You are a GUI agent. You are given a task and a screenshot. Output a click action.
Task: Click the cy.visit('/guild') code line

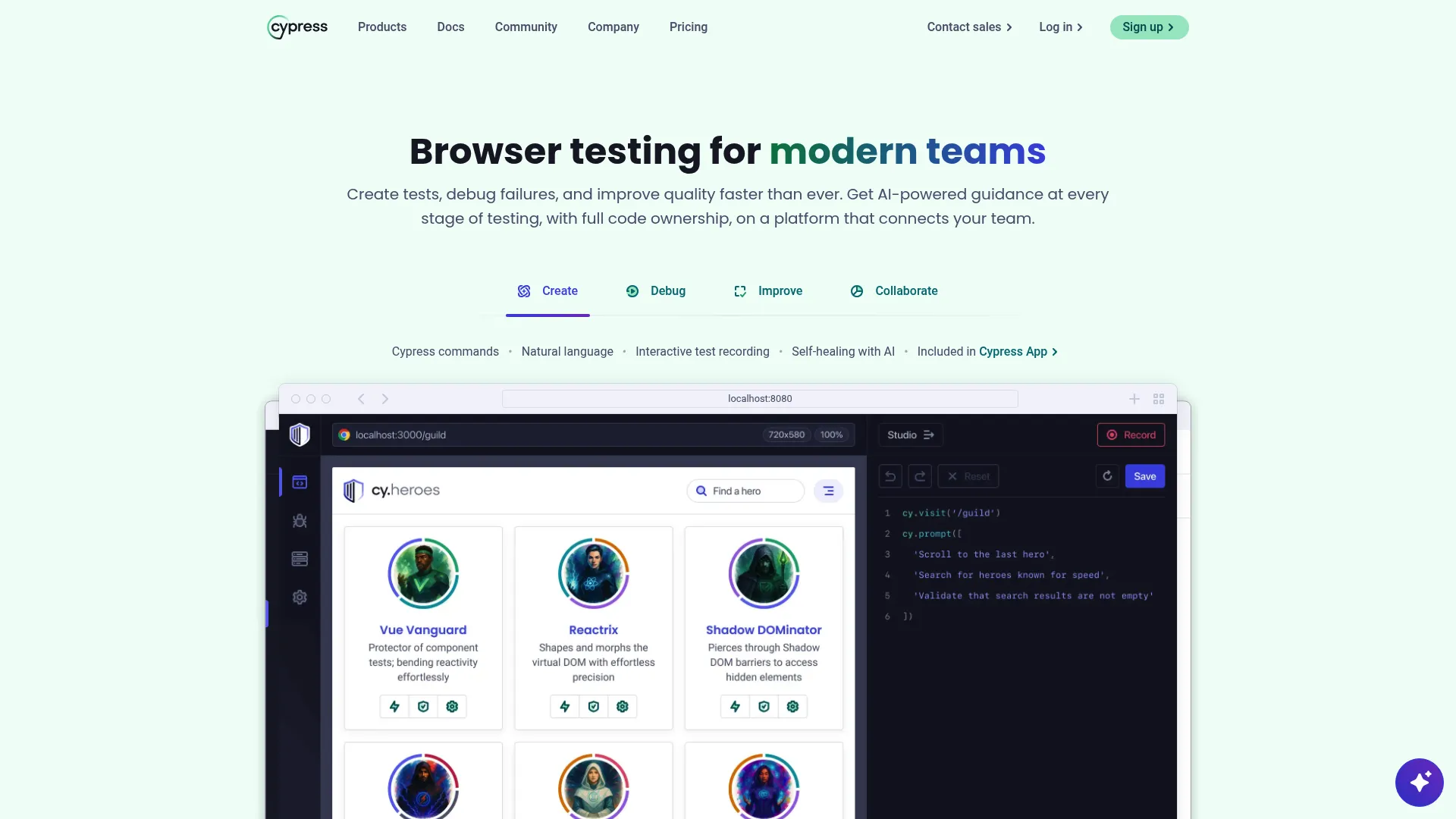click(x=951, y=513)
